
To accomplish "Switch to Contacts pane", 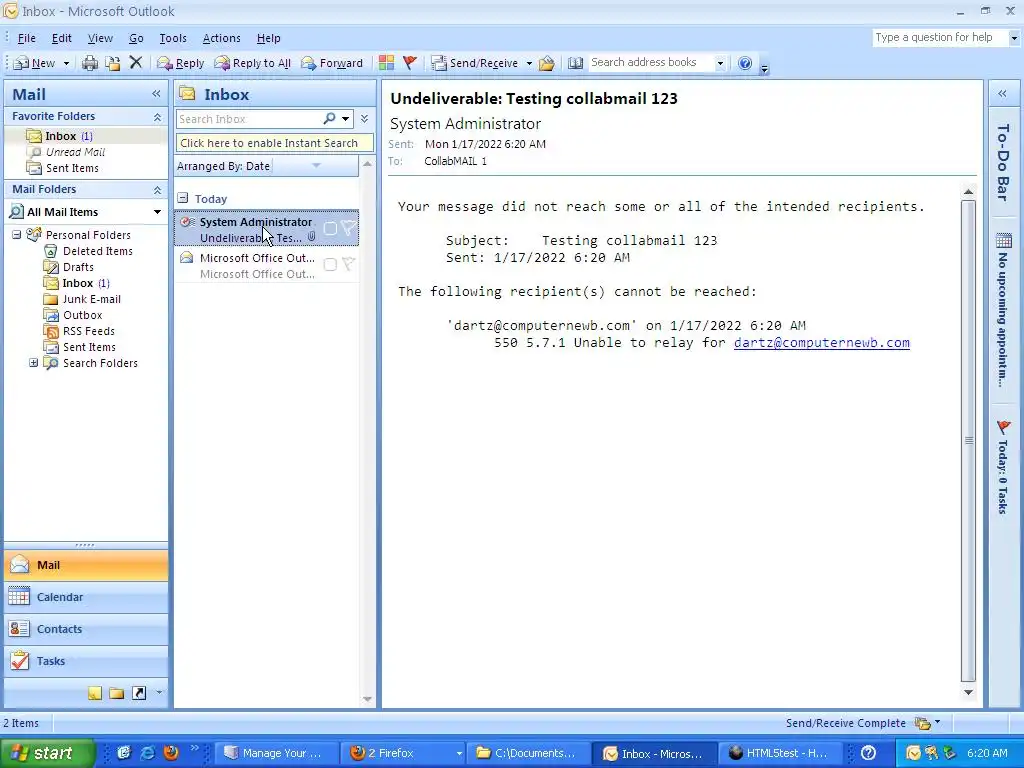I will tap(86, 629).
